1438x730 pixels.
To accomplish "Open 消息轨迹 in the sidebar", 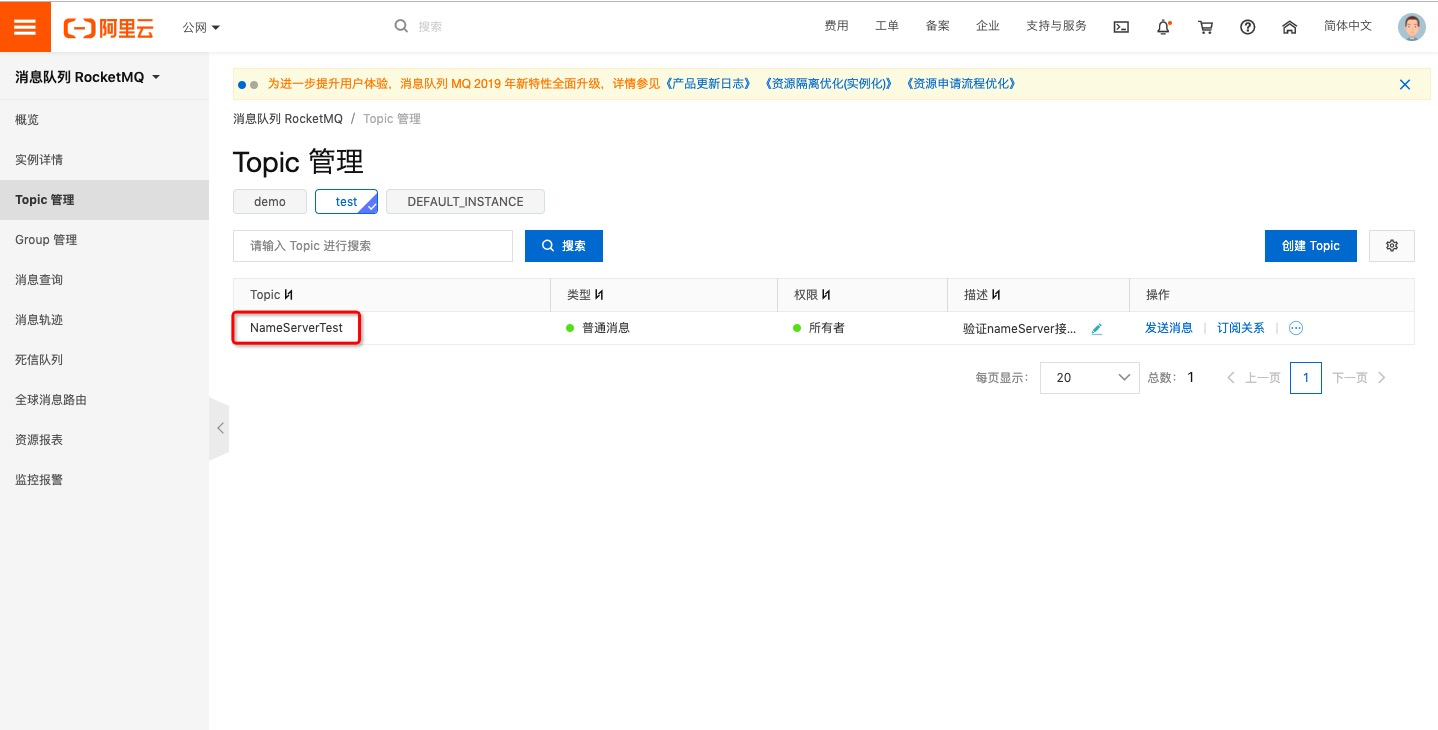I will [x=104, y=320].
